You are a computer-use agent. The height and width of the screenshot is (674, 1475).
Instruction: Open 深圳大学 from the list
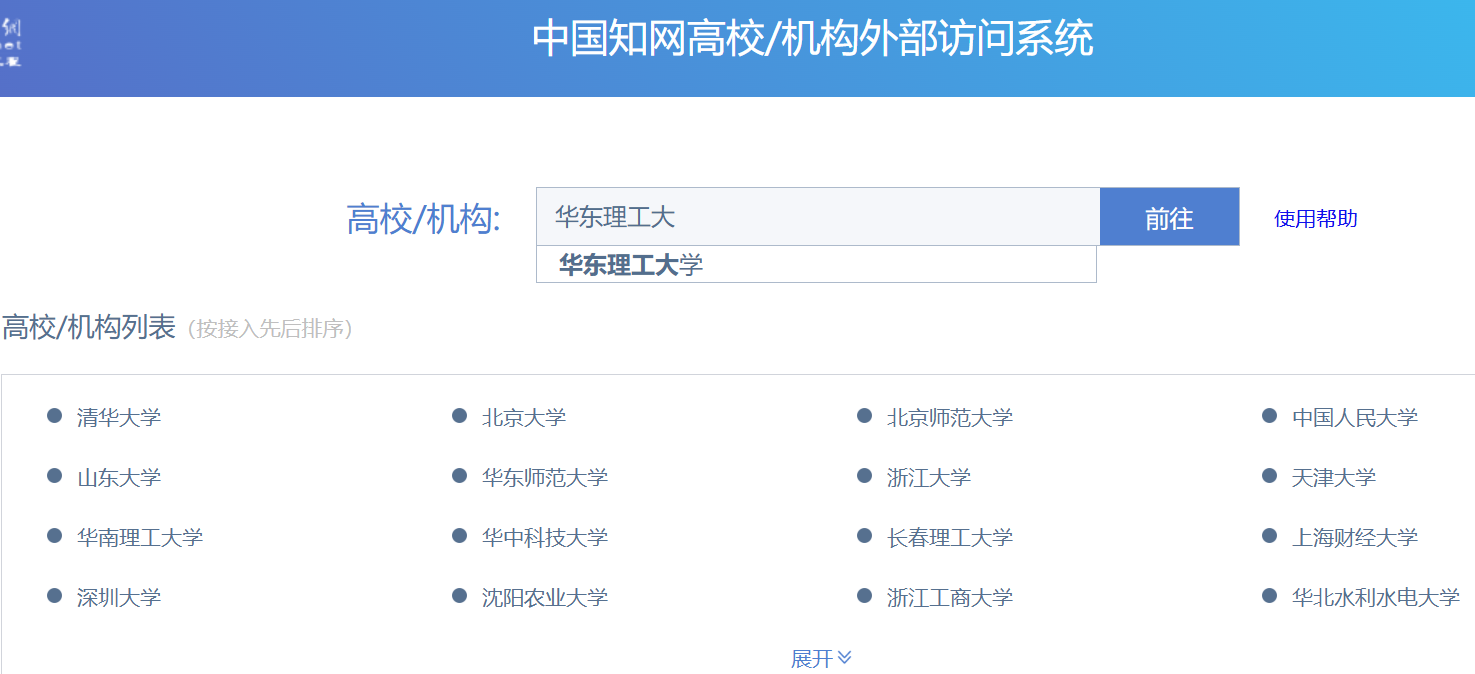(x=119, y=597)
